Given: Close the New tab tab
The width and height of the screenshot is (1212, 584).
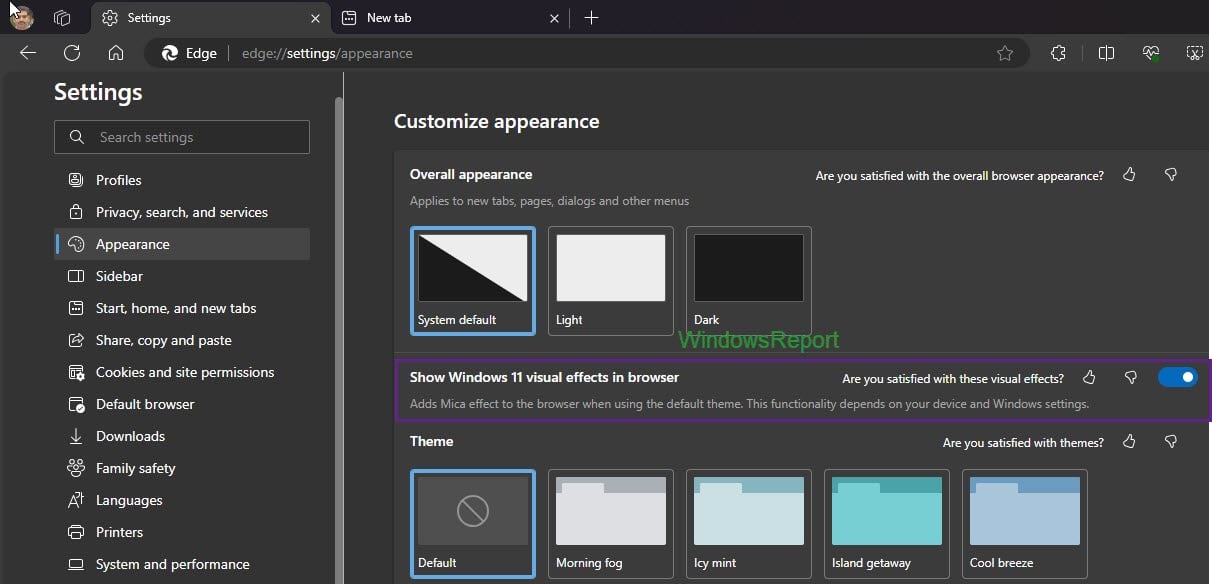Looking at the screenshot, I should 555,18.
